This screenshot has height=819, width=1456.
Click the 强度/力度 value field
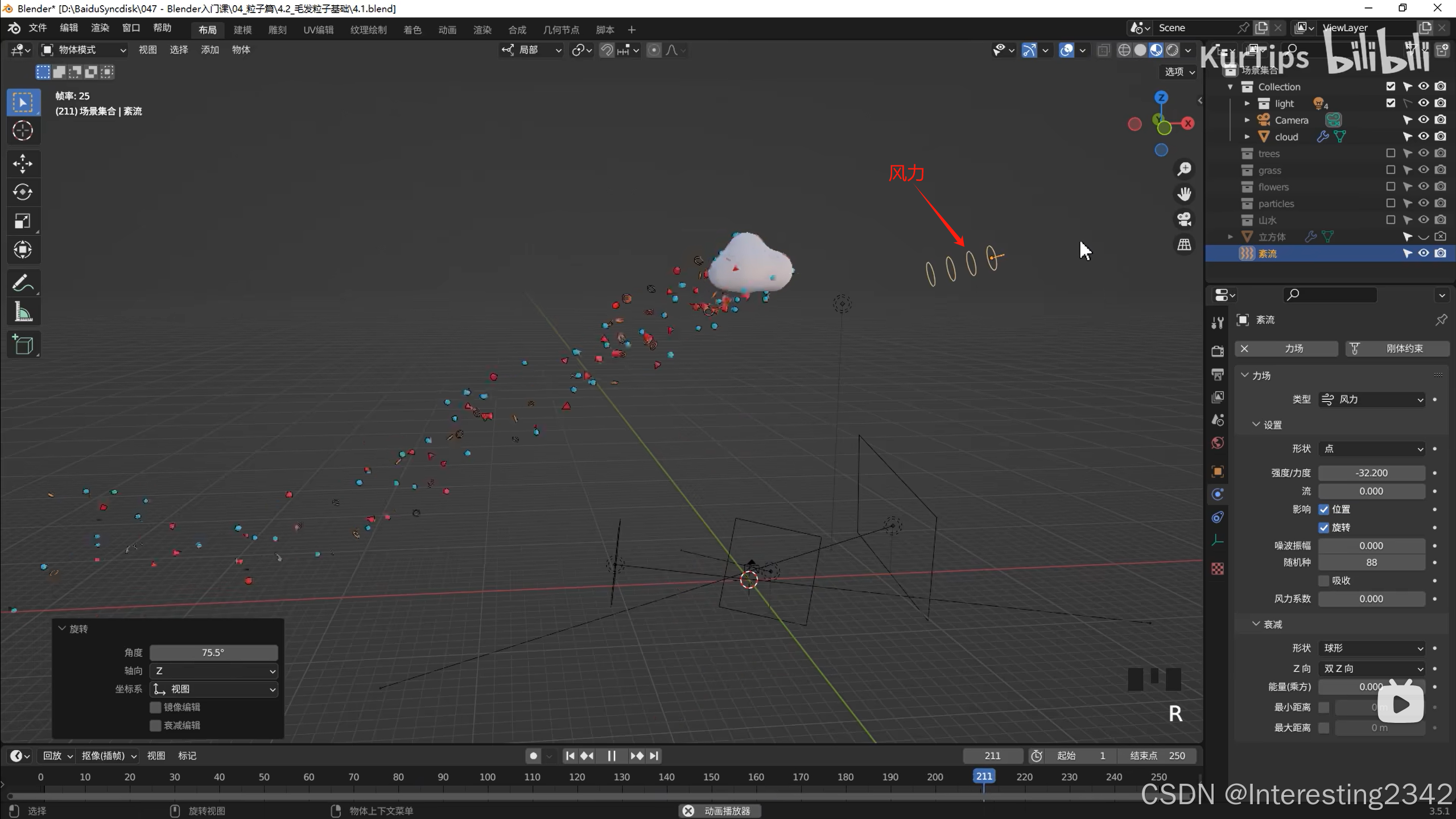(1371, 473)
